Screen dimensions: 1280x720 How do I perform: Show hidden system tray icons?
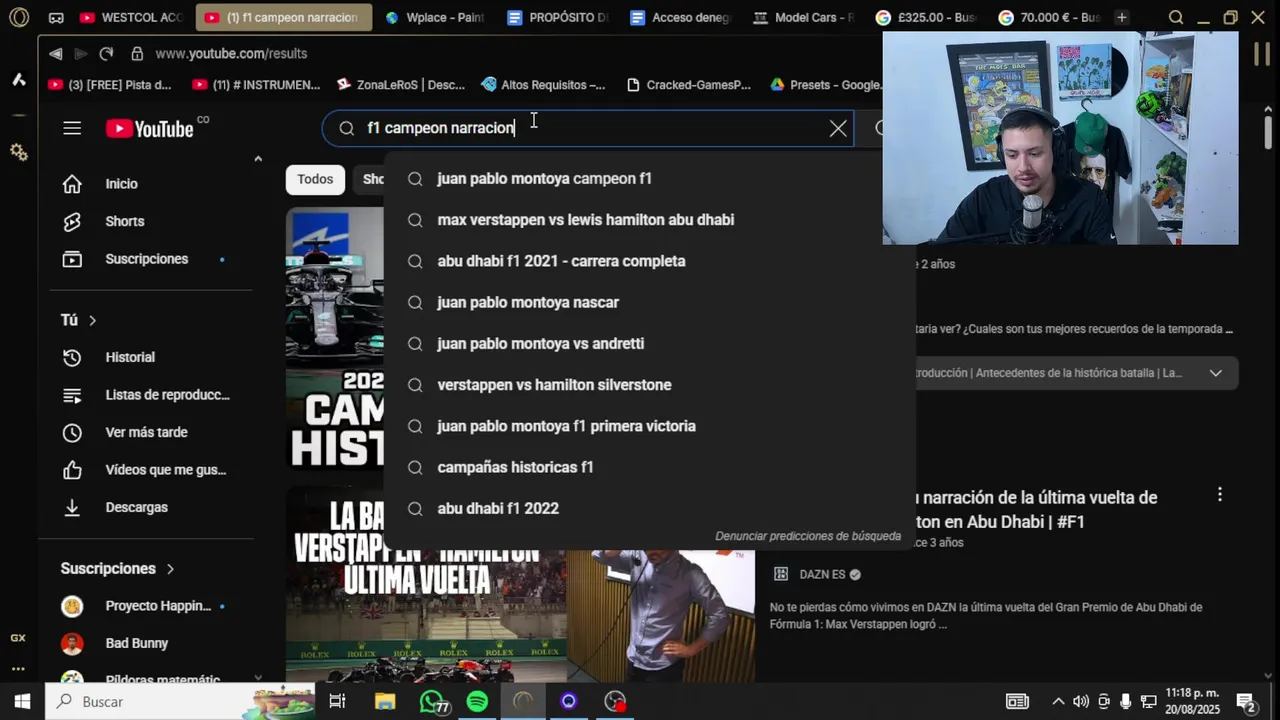[x=1058, y=702]
